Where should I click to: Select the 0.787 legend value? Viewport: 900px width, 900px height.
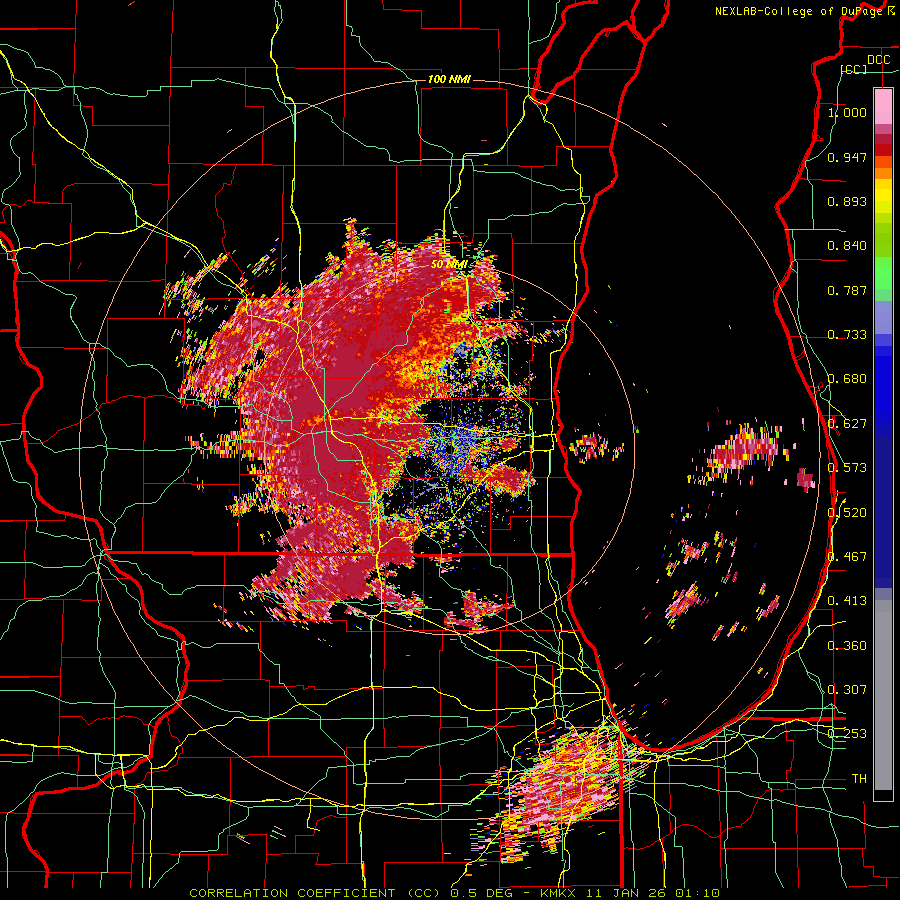click(847, 290)
